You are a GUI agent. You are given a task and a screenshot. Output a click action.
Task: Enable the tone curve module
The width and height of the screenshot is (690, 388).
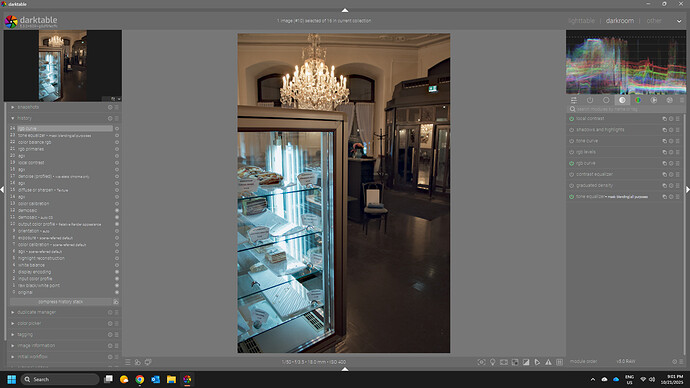[572, 141]
